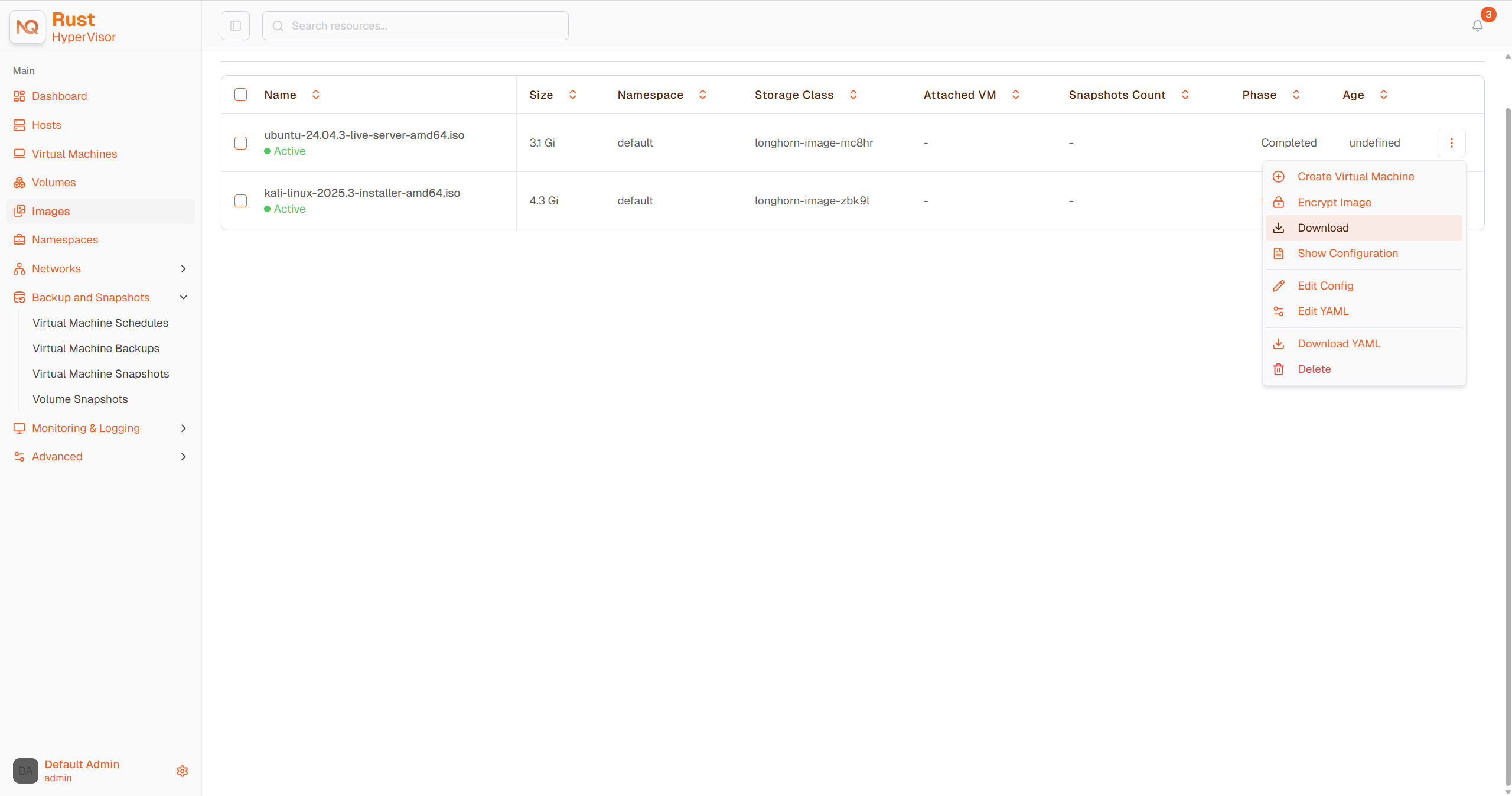This screenshot has height=796, width=1512.
Task: Click the Images sidebar icon
Action: click(x=19, y=211)
